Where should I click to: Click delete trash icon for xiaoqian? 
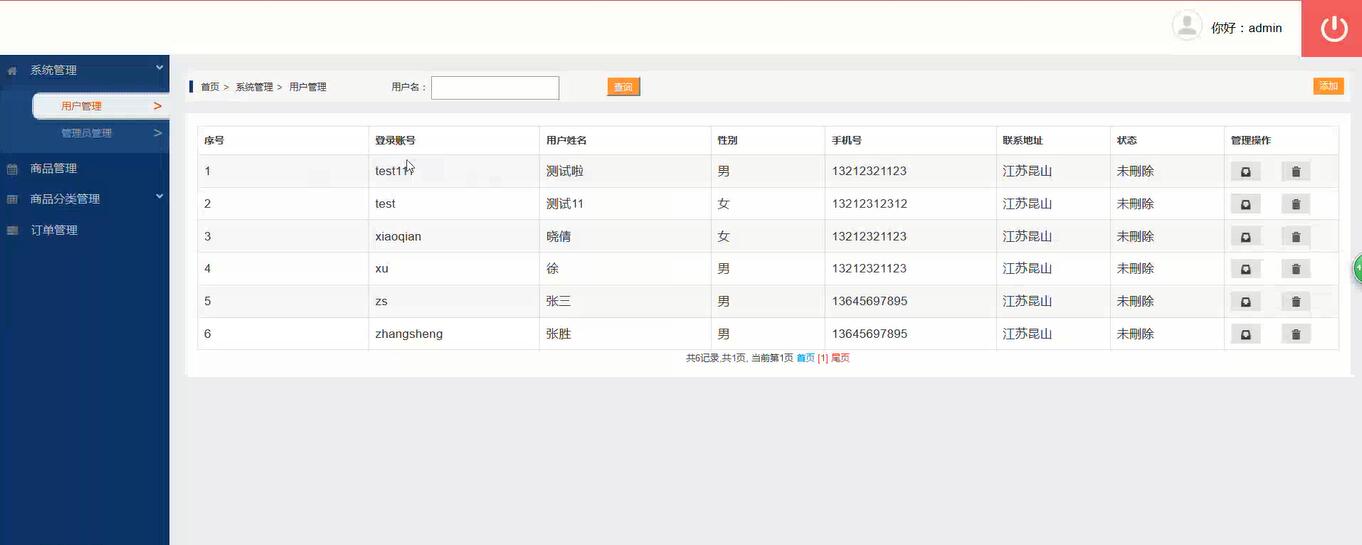[x=1296, y=237]
